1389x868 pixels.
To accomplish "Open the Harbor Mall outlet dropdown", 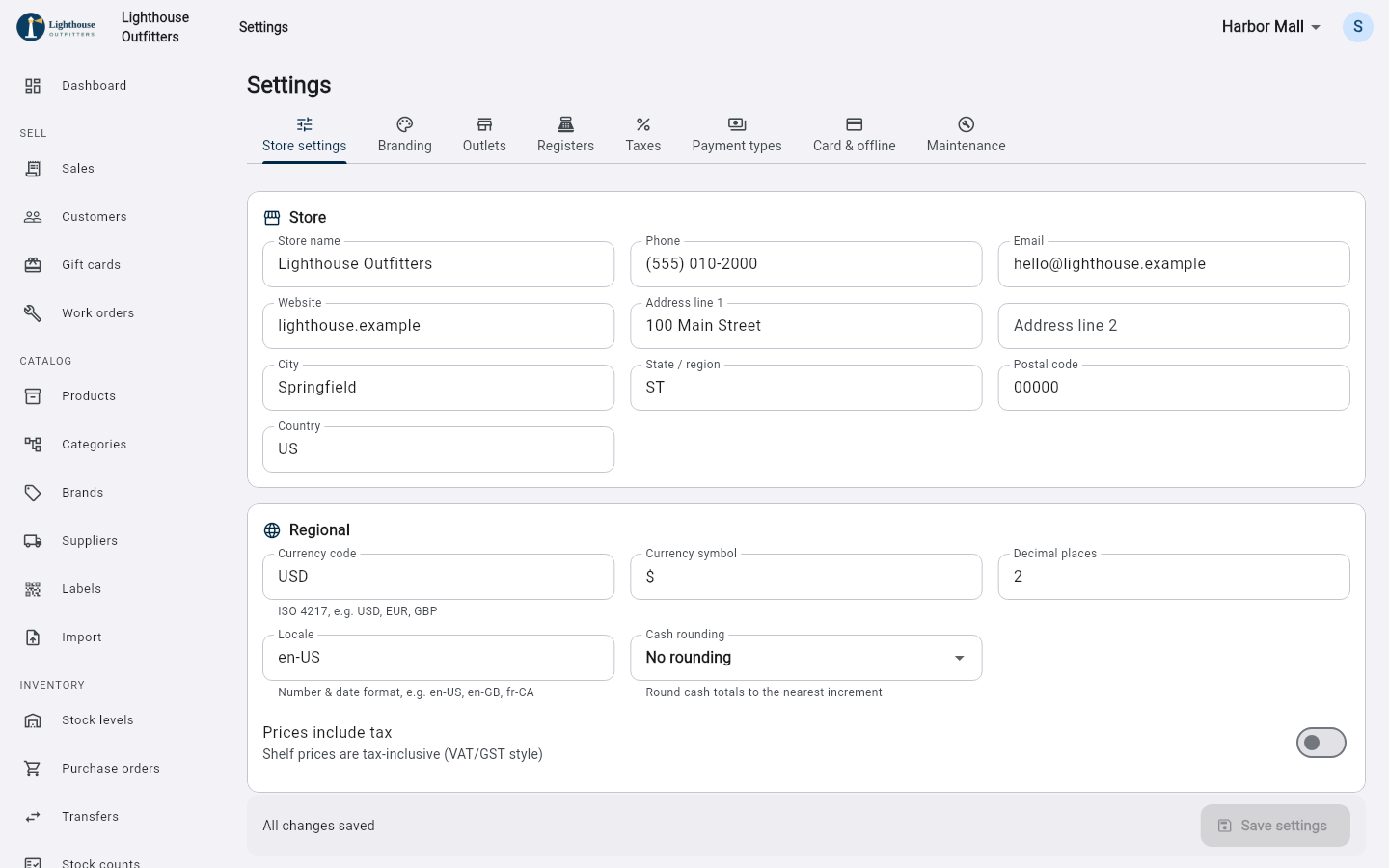I will click(x=1270, y=27).
